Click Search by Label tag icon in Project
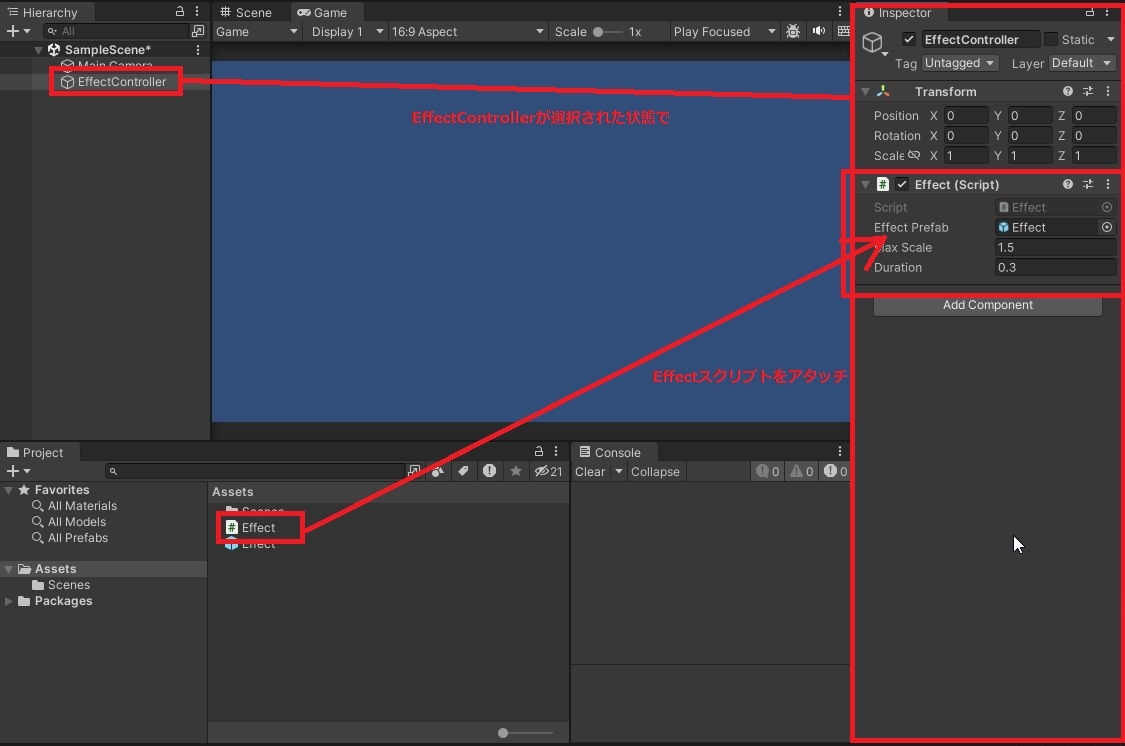 tap(463, 471)
